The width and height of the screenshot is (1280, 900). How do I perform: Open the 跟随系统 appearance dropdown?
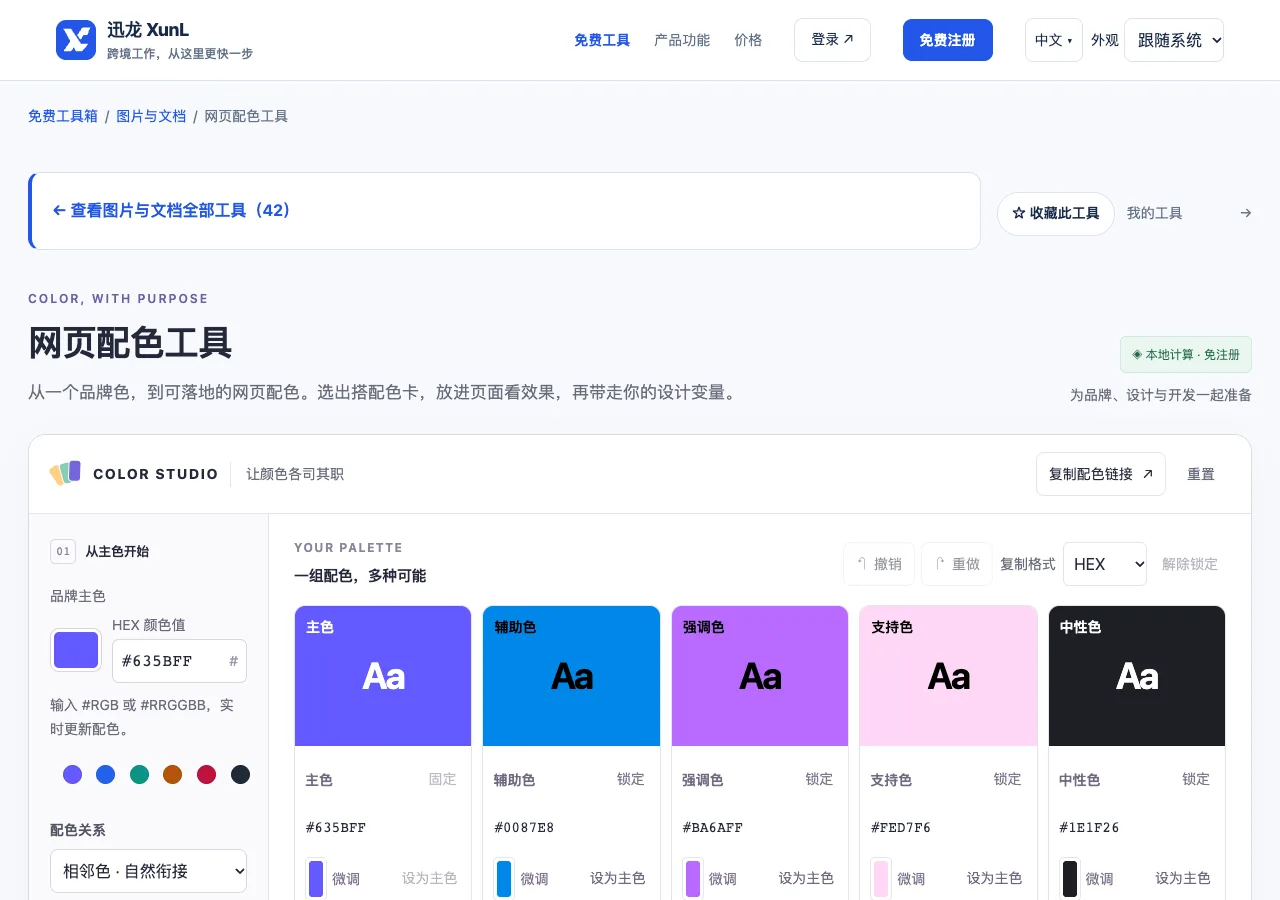(x=1174, y=40)
